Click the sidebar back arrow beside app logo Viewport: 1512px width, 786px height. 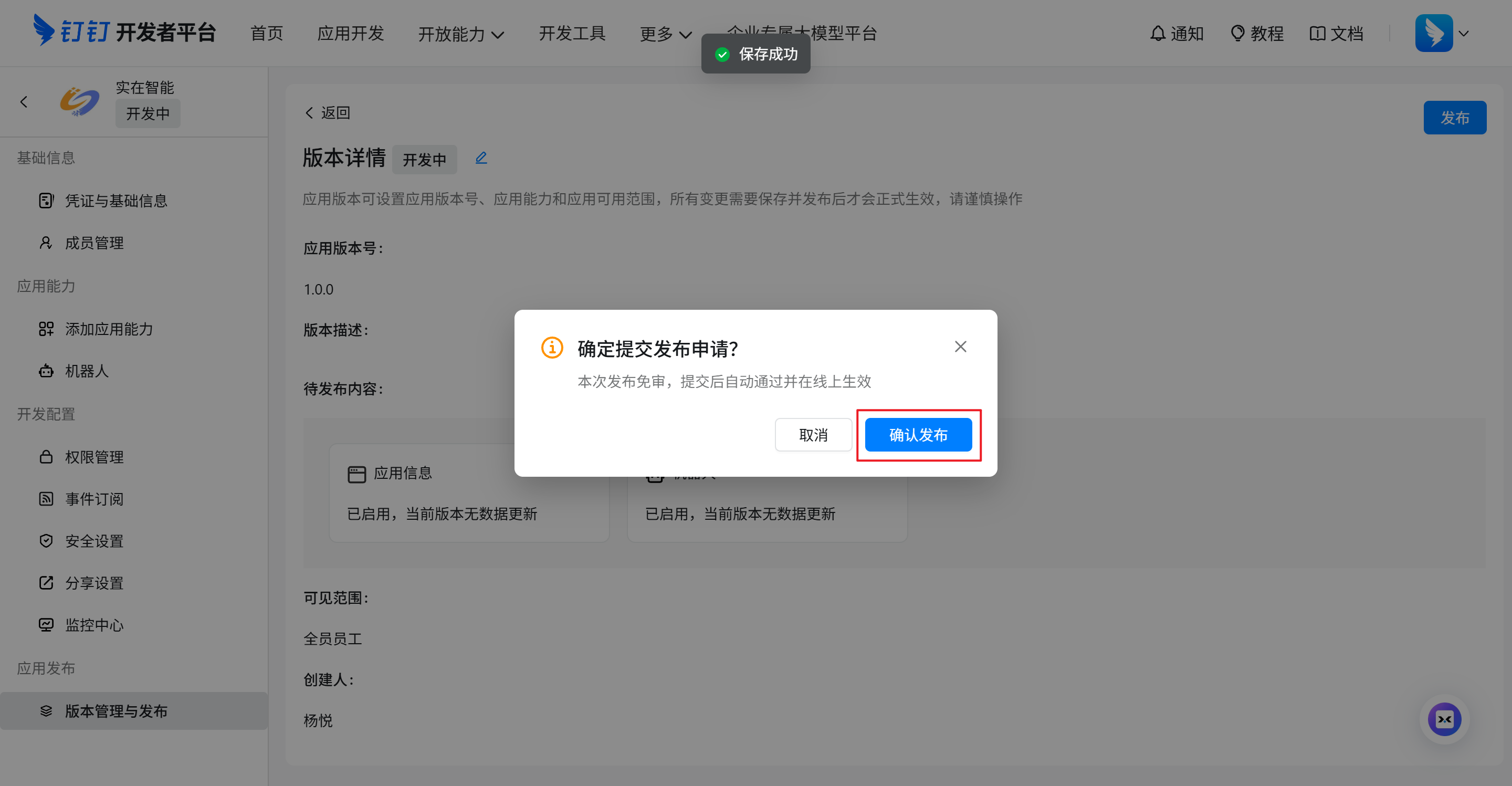point(24,102)
